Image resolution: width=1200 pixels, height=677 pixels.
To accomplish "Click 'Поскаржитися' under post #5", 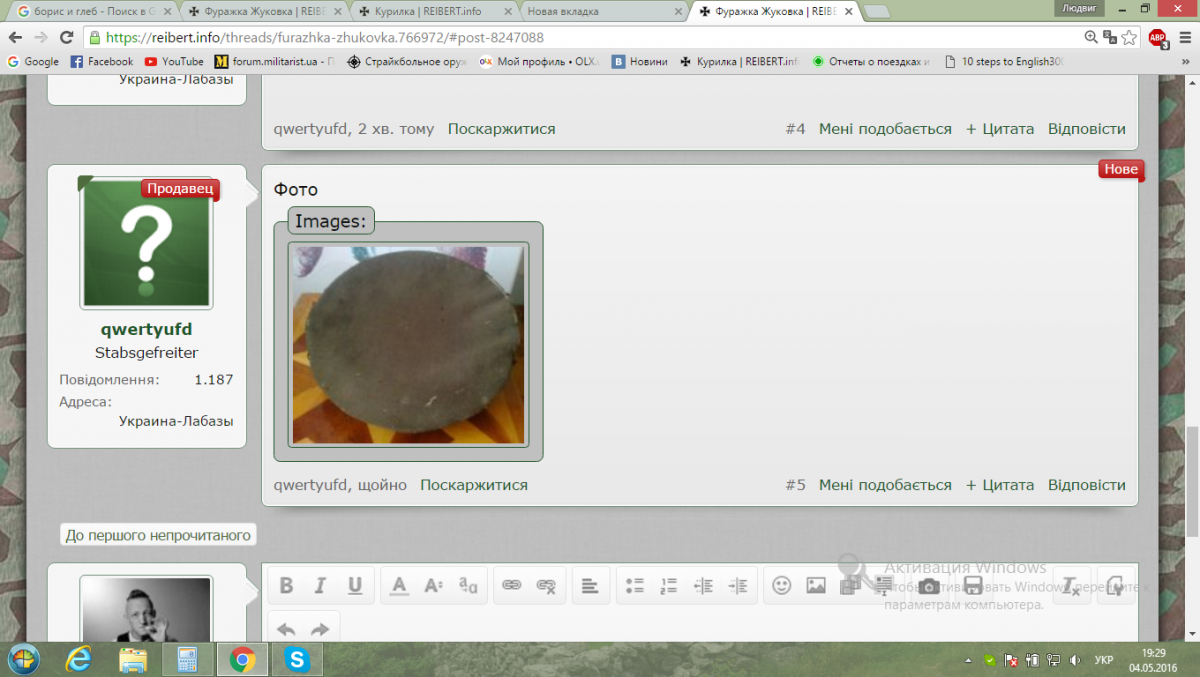I will click(x=474, y=485).
